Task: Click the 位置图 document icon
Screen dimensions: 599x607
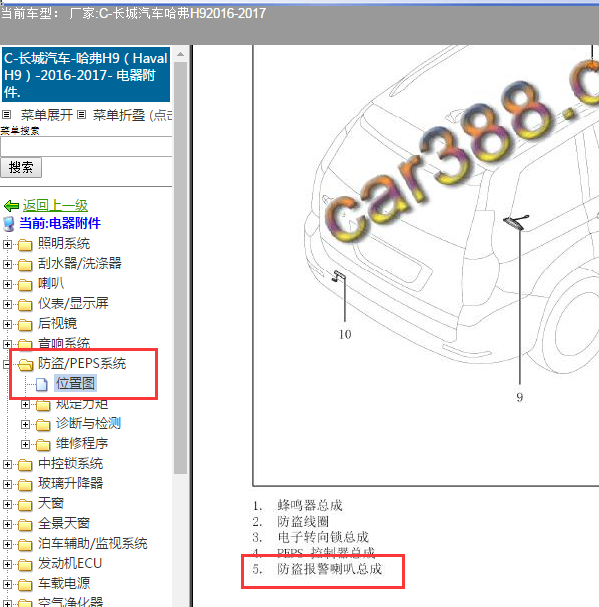Action: (x=42, y=384)
